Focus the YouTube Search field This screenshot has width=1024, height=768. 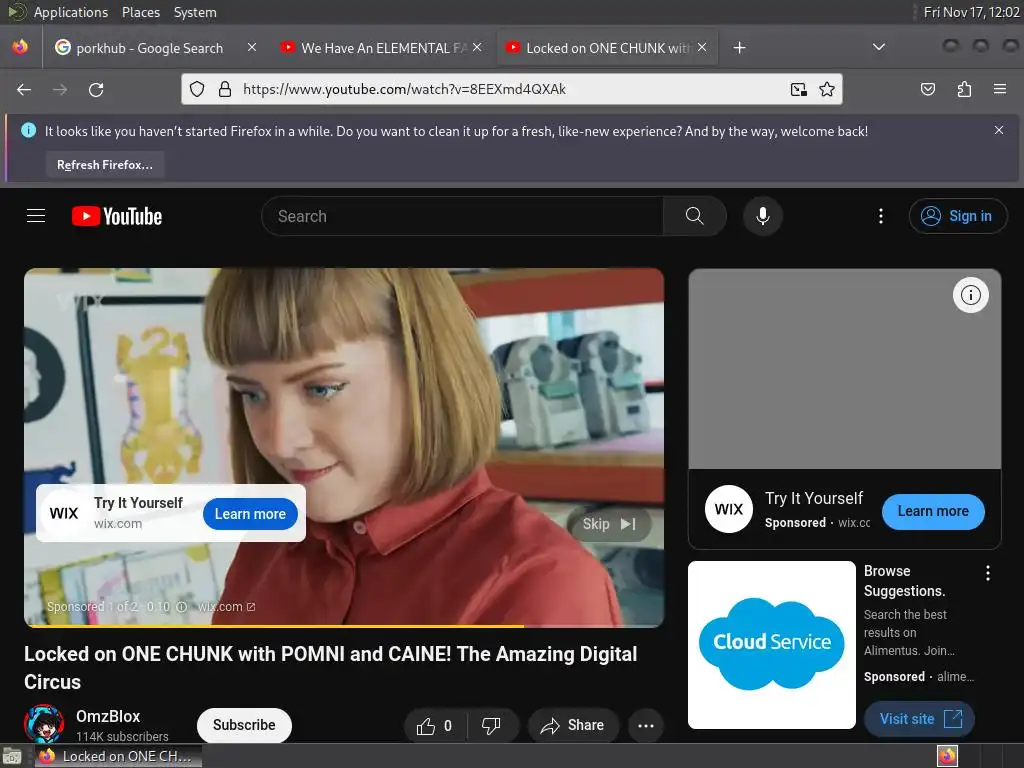point(462,216)
